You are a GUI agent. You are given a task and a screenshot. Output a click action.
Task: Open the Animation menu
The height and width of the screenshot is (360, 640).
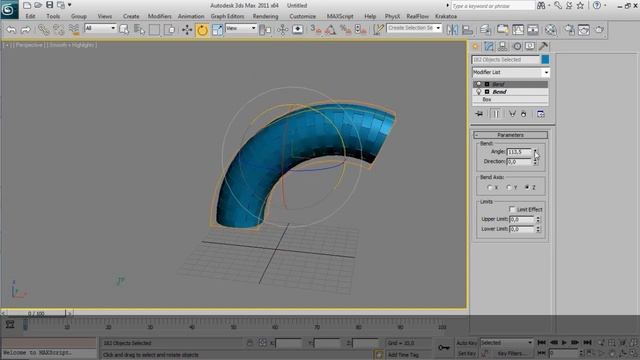point(191,16)
